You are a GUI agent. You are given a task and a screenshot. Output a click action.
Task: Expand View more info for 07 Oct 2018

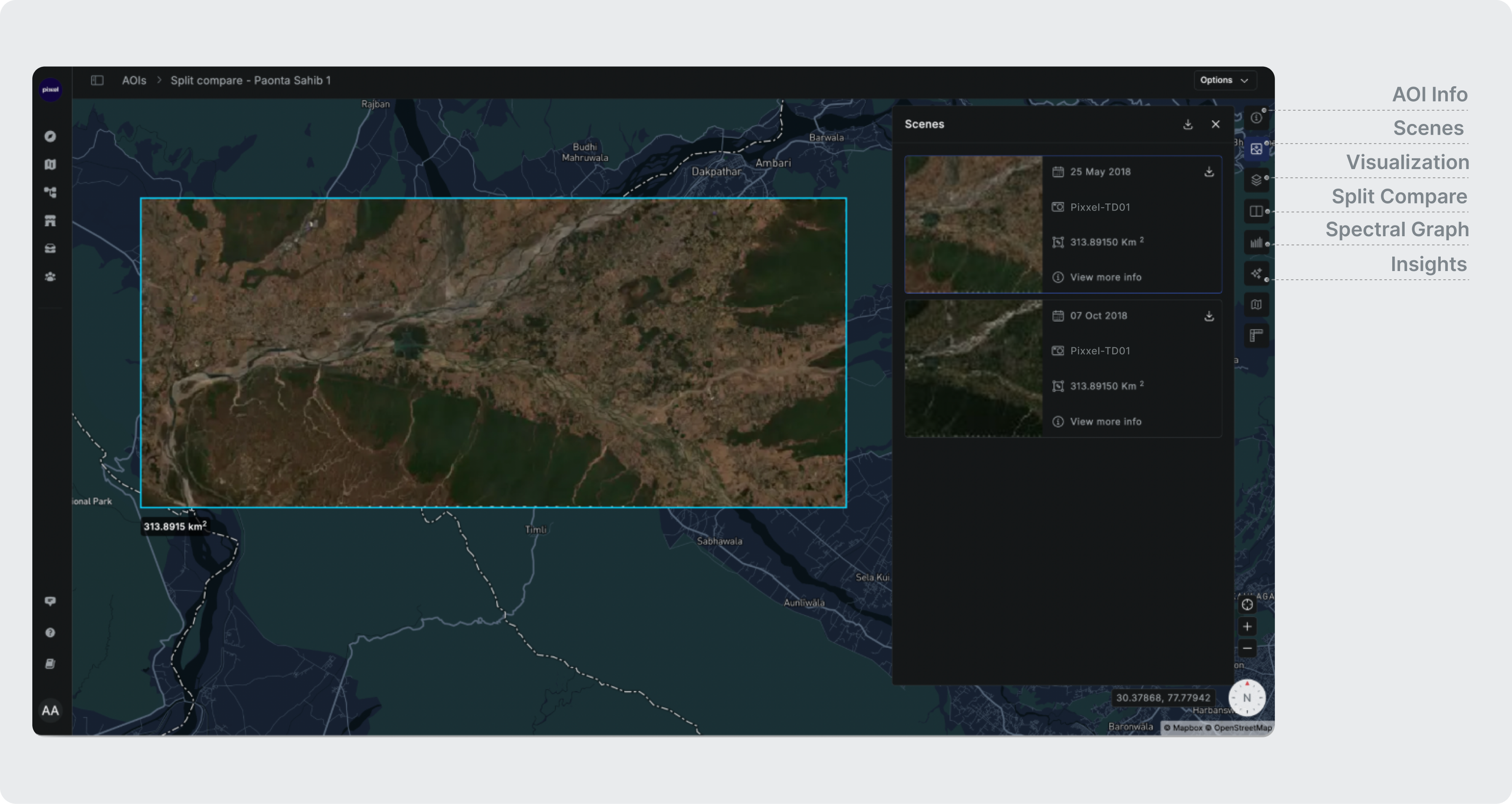1105,421
